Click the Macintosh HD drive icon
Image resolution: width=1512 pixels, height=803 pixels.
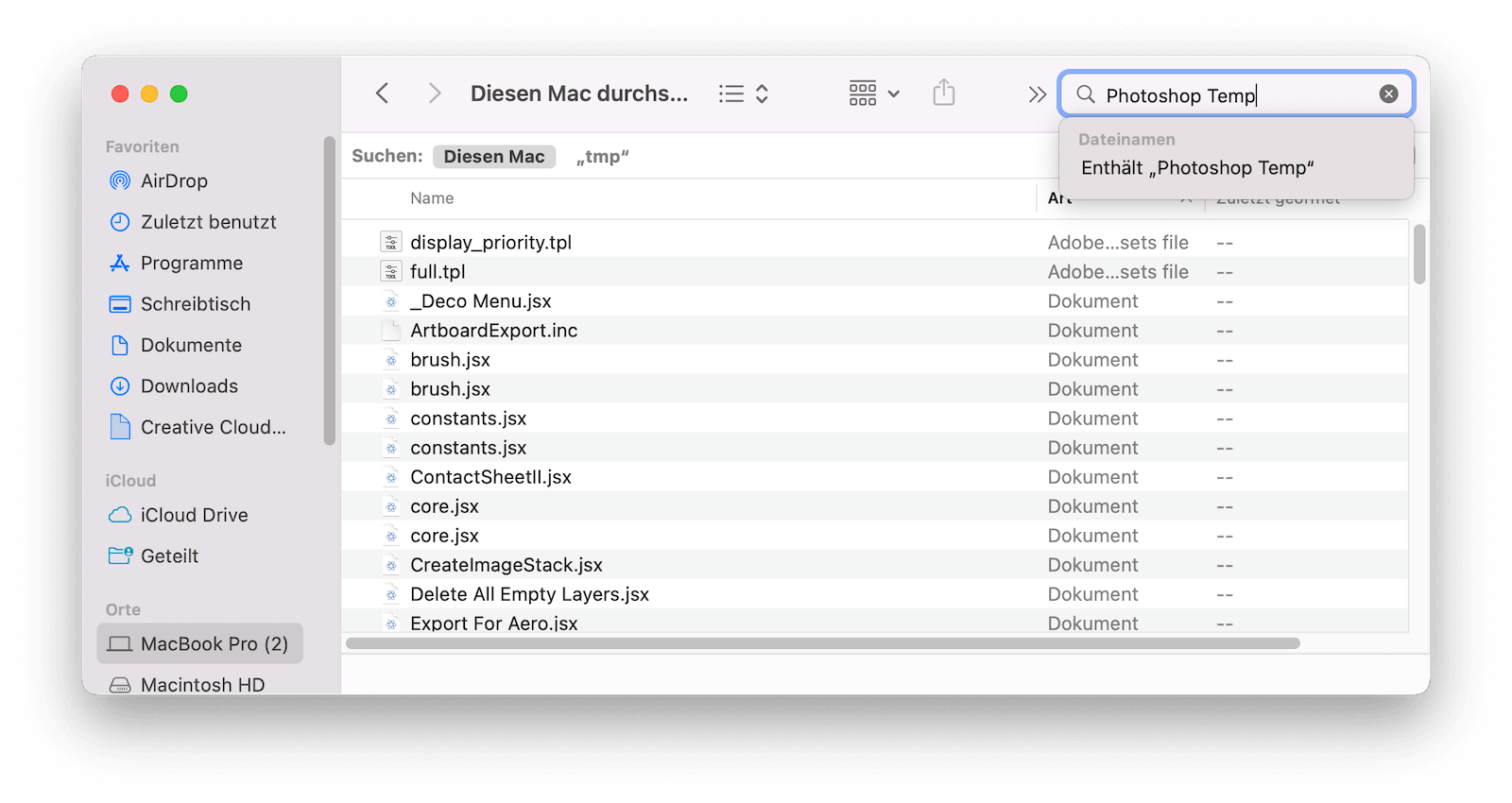[x=120, y=685]
